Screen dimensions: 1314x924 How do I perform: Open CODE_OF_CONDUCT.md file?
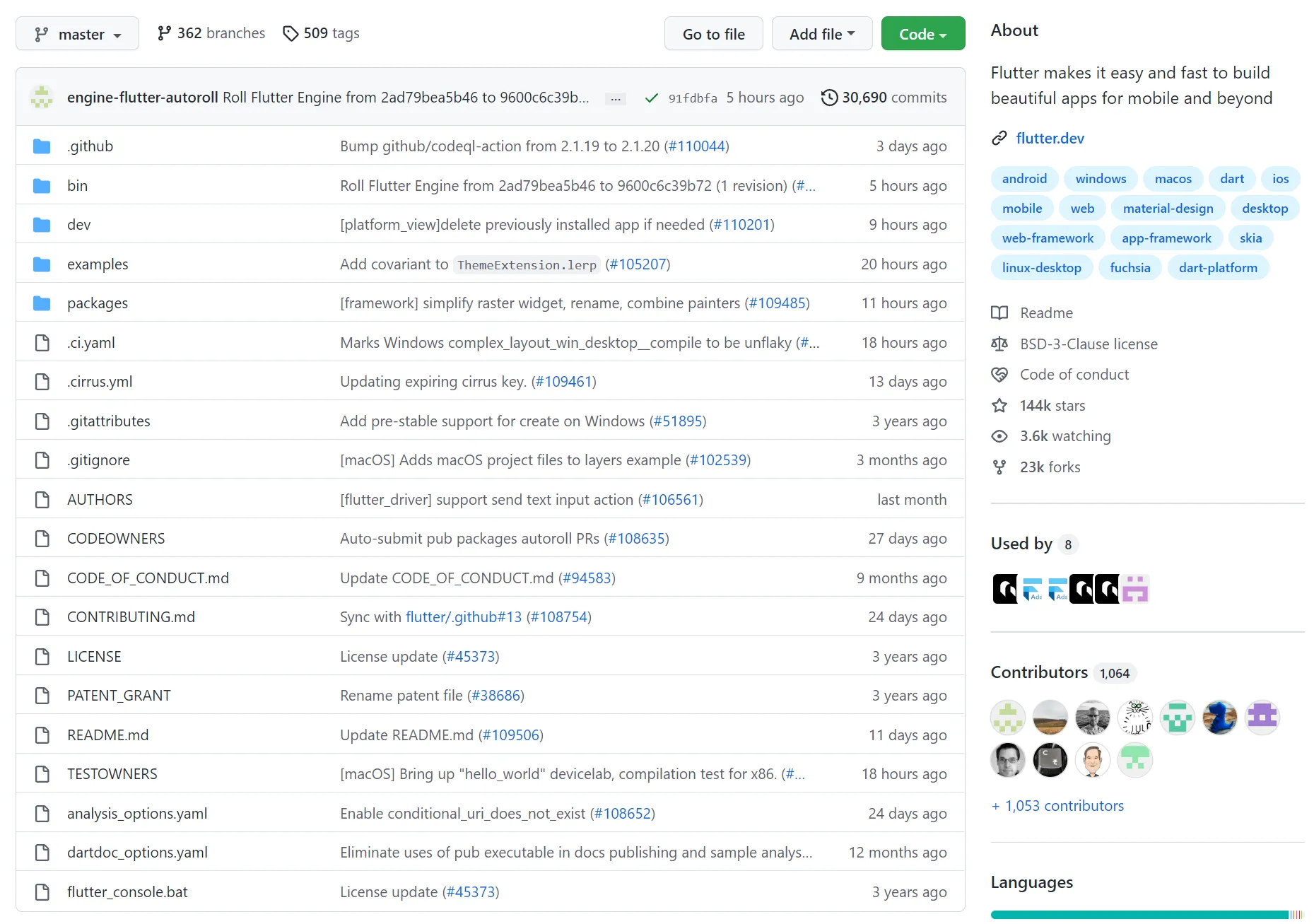coord(148,578)
